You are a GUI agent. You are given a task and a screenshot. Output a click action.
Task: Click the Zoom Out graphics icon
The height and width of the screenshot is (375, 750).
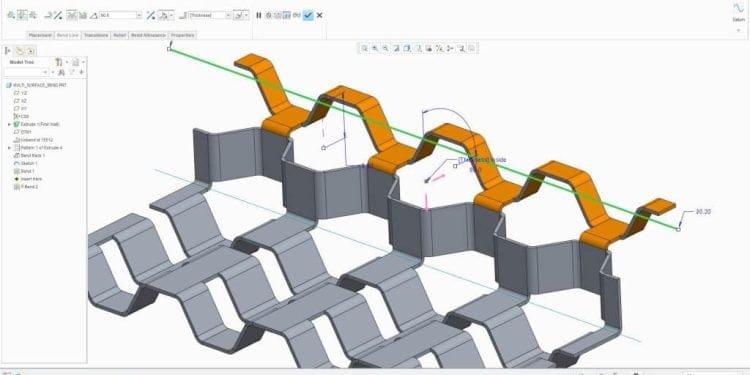[385, 48]
